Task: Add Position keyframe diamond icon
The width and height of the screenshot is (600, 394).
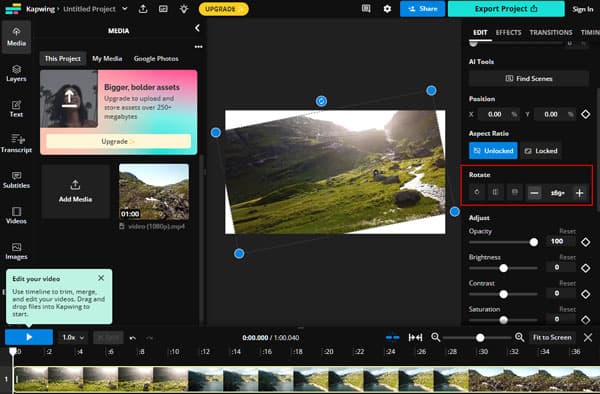Action: pyautogui.click(x=585, y=114)
